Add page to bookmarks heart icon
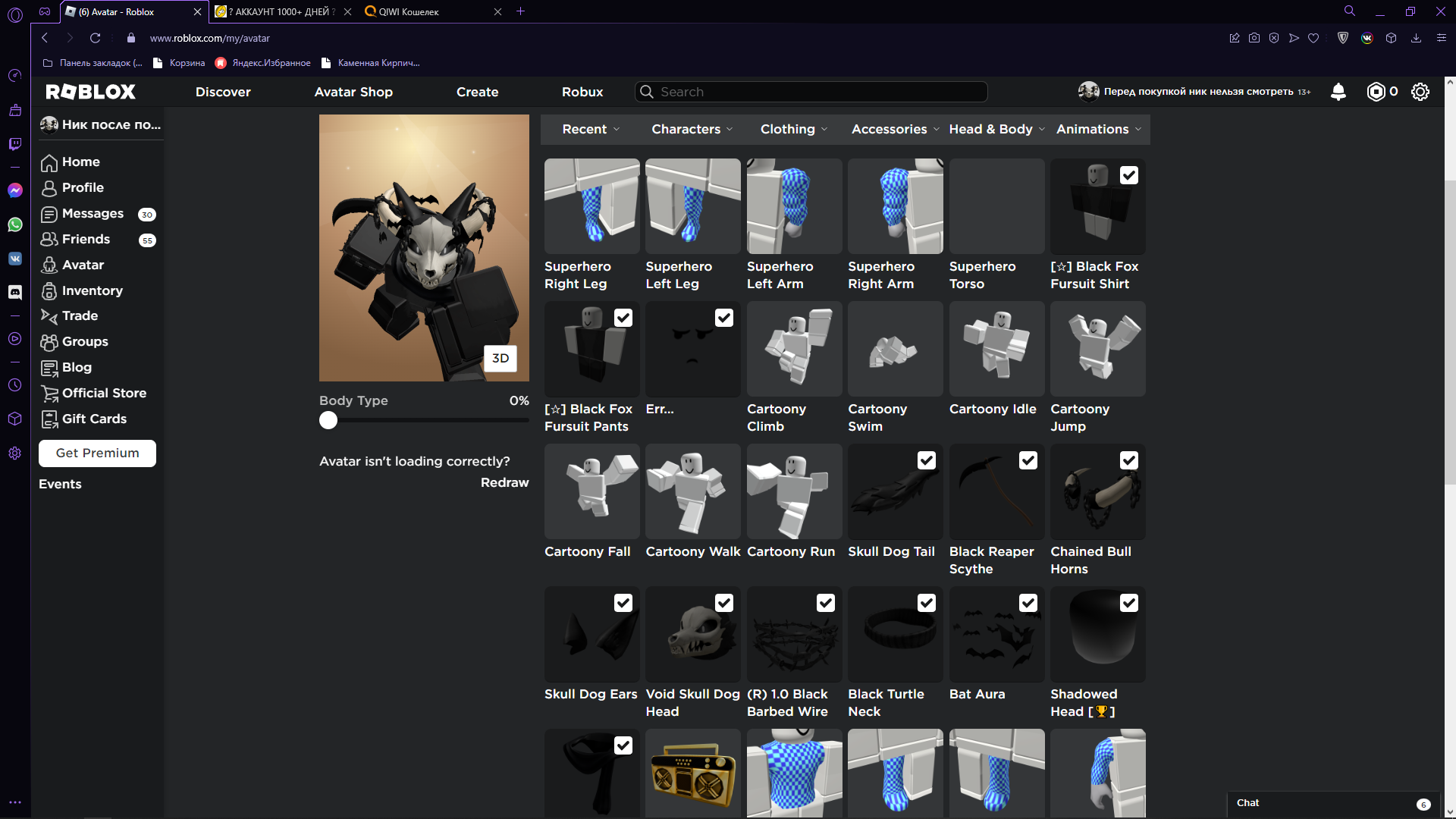 [x=1313, y=38]
